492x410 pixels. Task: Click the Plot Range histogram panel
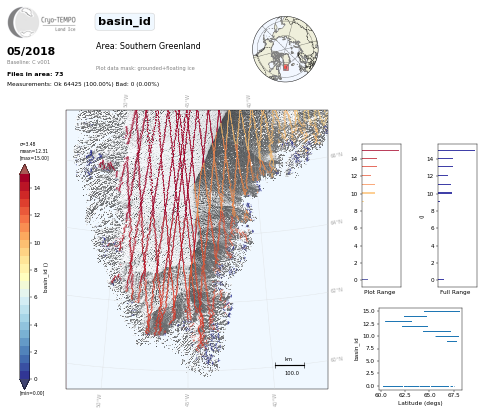(381, 215)
